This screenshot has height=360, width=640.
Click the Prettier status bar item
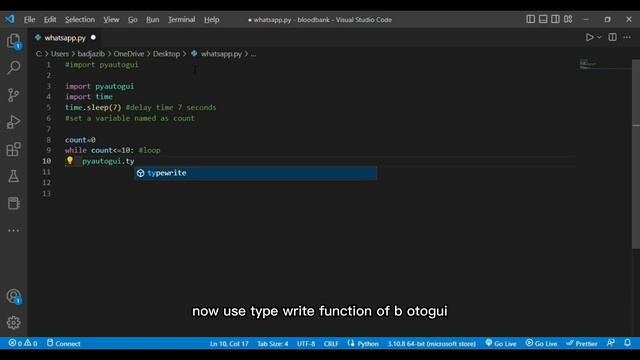582,344
